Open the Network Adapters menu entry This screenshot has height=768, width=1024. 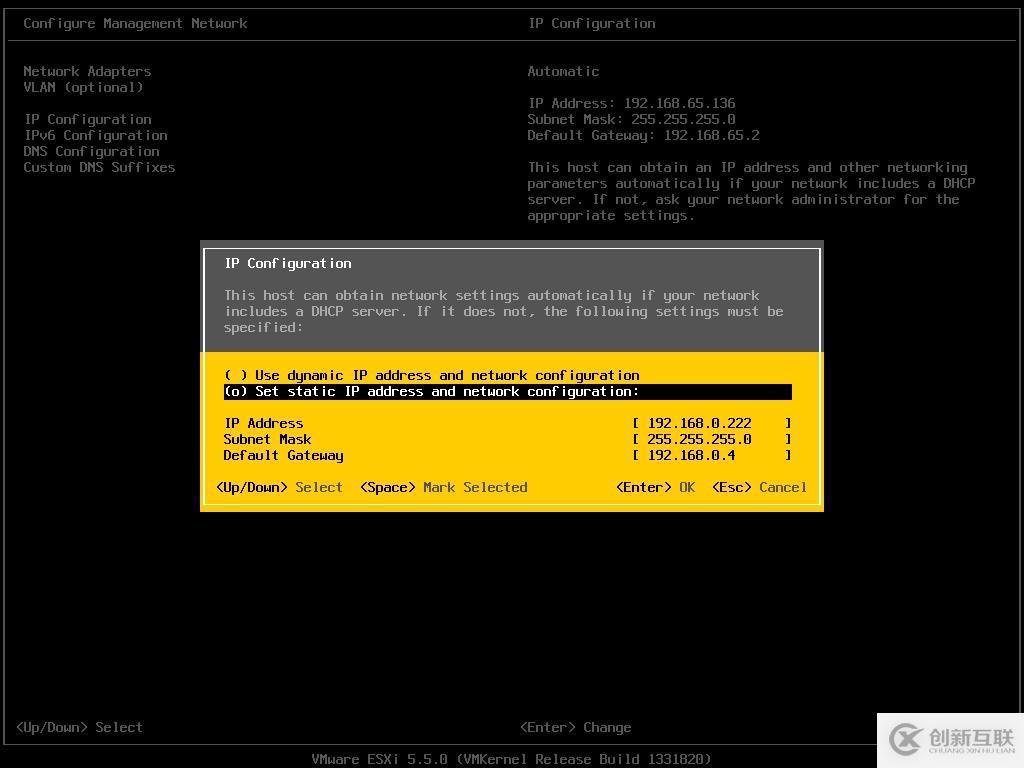[88, 71]
